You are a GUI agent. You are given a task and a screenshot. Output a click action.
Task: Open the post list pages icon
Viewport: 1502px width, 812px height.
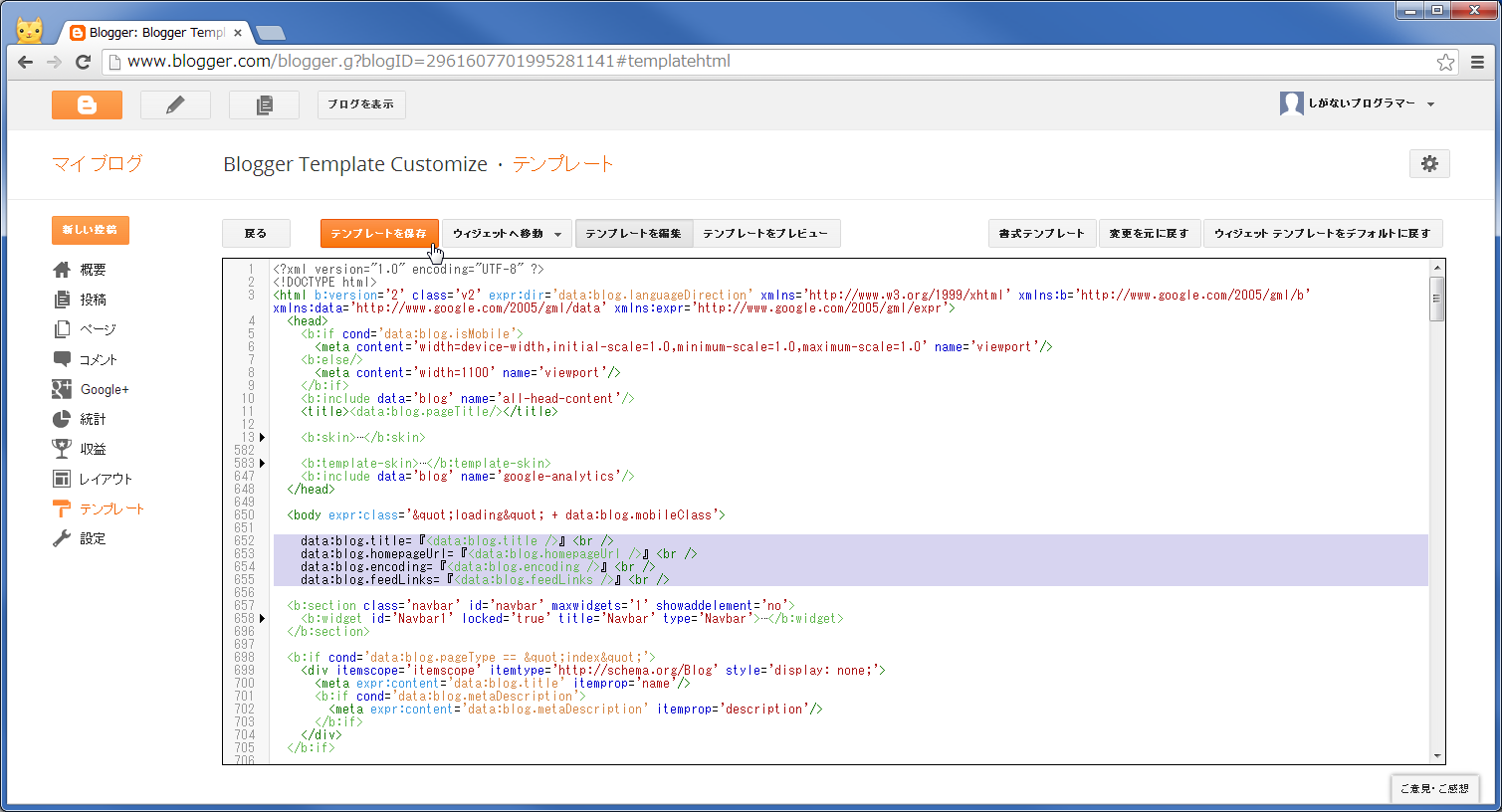[x=264, y=104]
